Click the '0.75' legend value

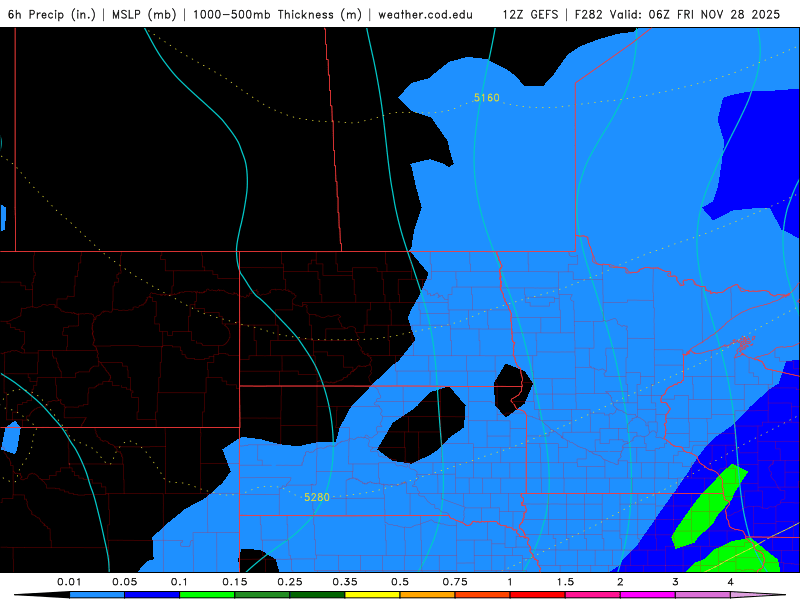coord(455,582)
